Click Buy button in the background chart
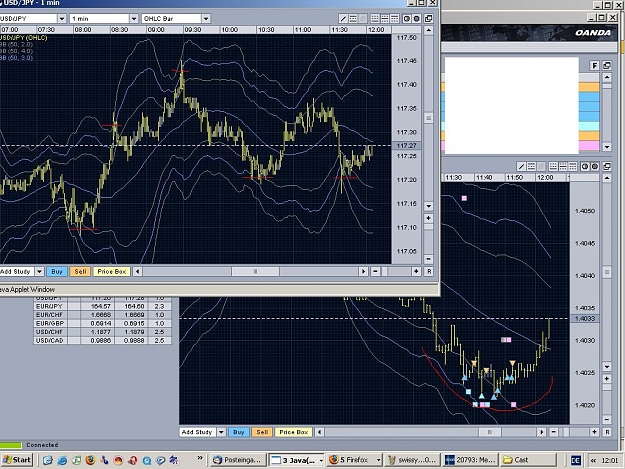 (239, 432)
